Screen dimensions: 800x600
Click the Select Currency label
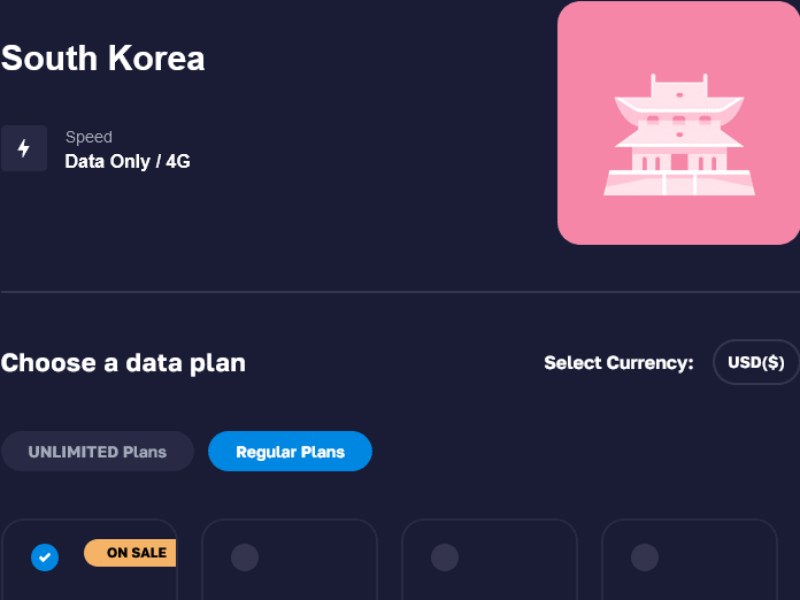(x=619, y=363)
